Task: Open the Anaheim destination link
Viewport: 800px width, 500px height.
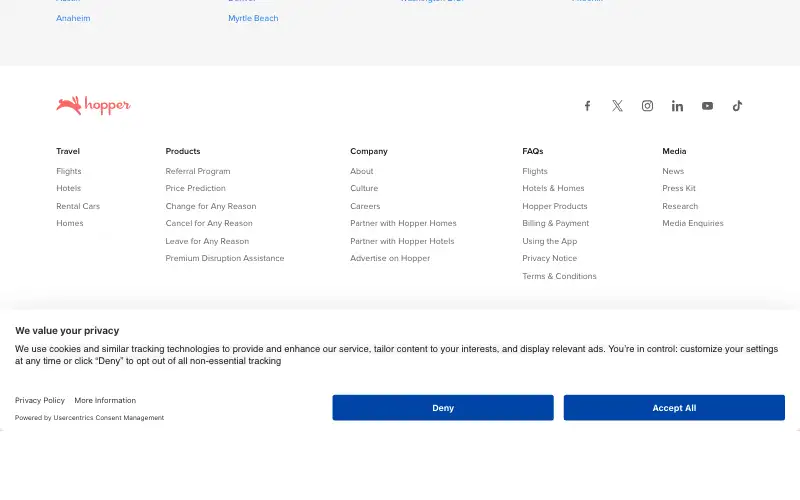Action: 73,18
